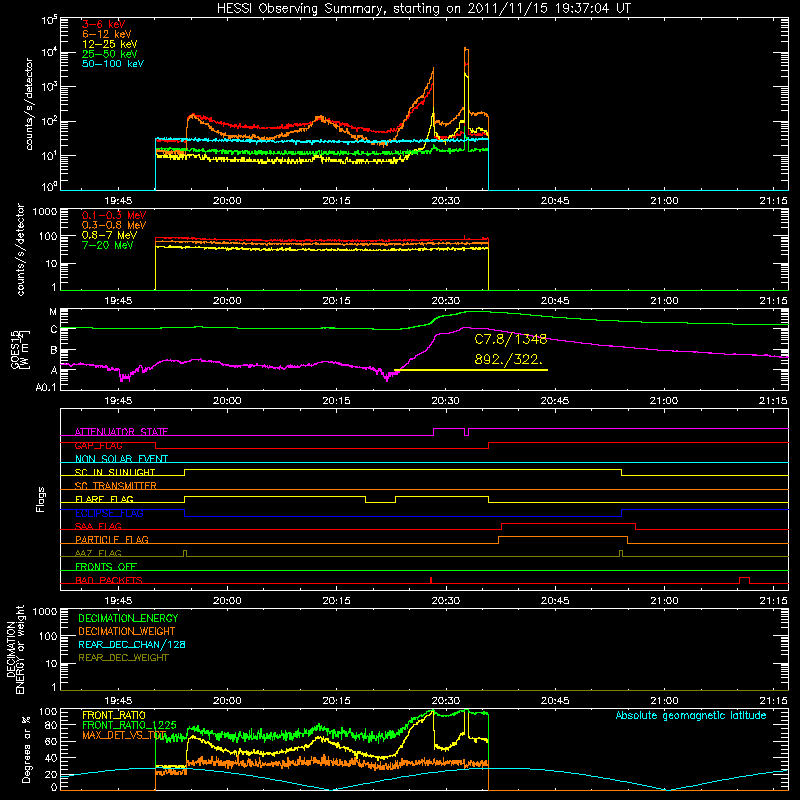Click the Degrees or % axis label

[x=26, y=749]
